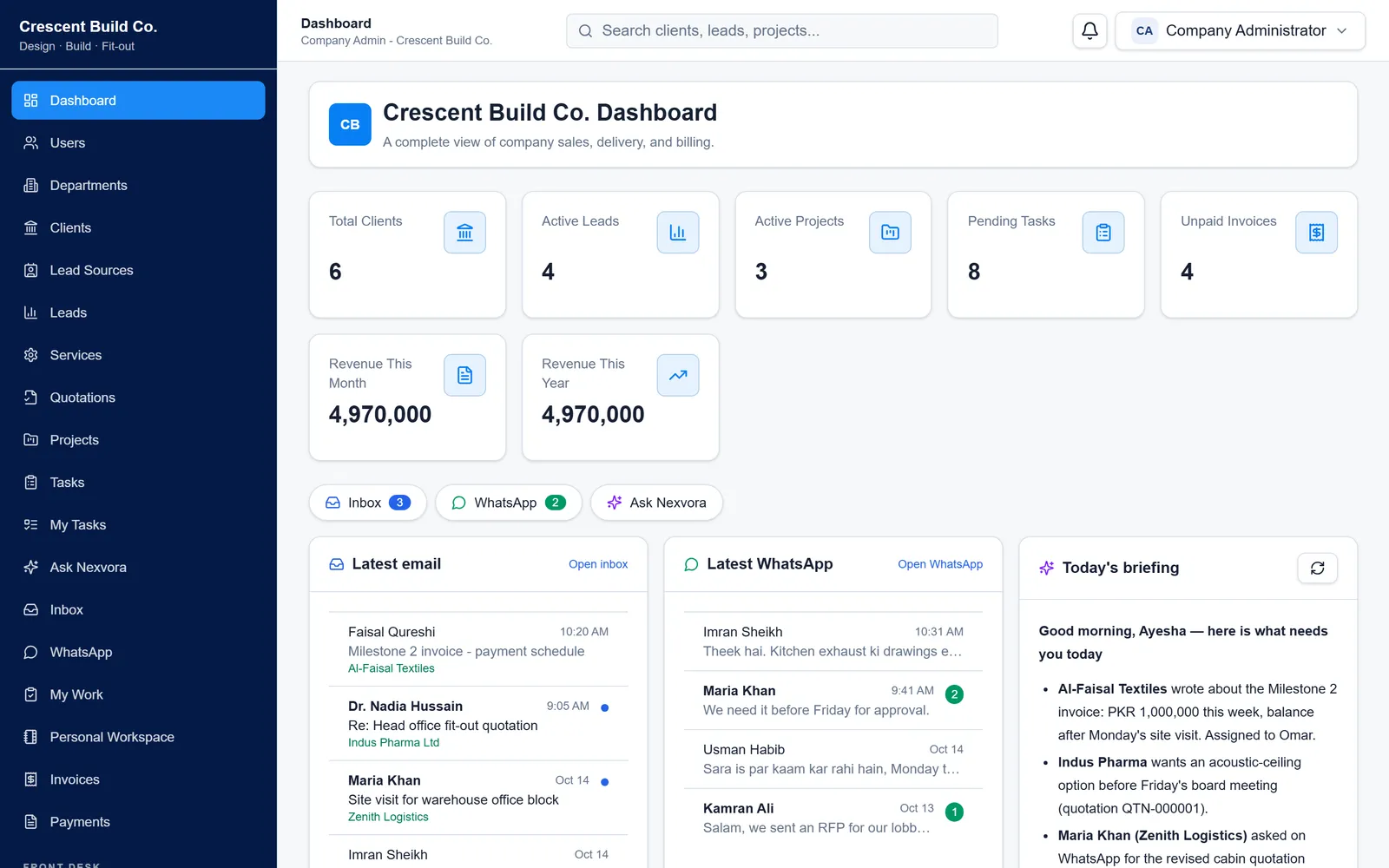Open the notifications bell
This screenshot has height=868, width=1389.
[1089, 31]
